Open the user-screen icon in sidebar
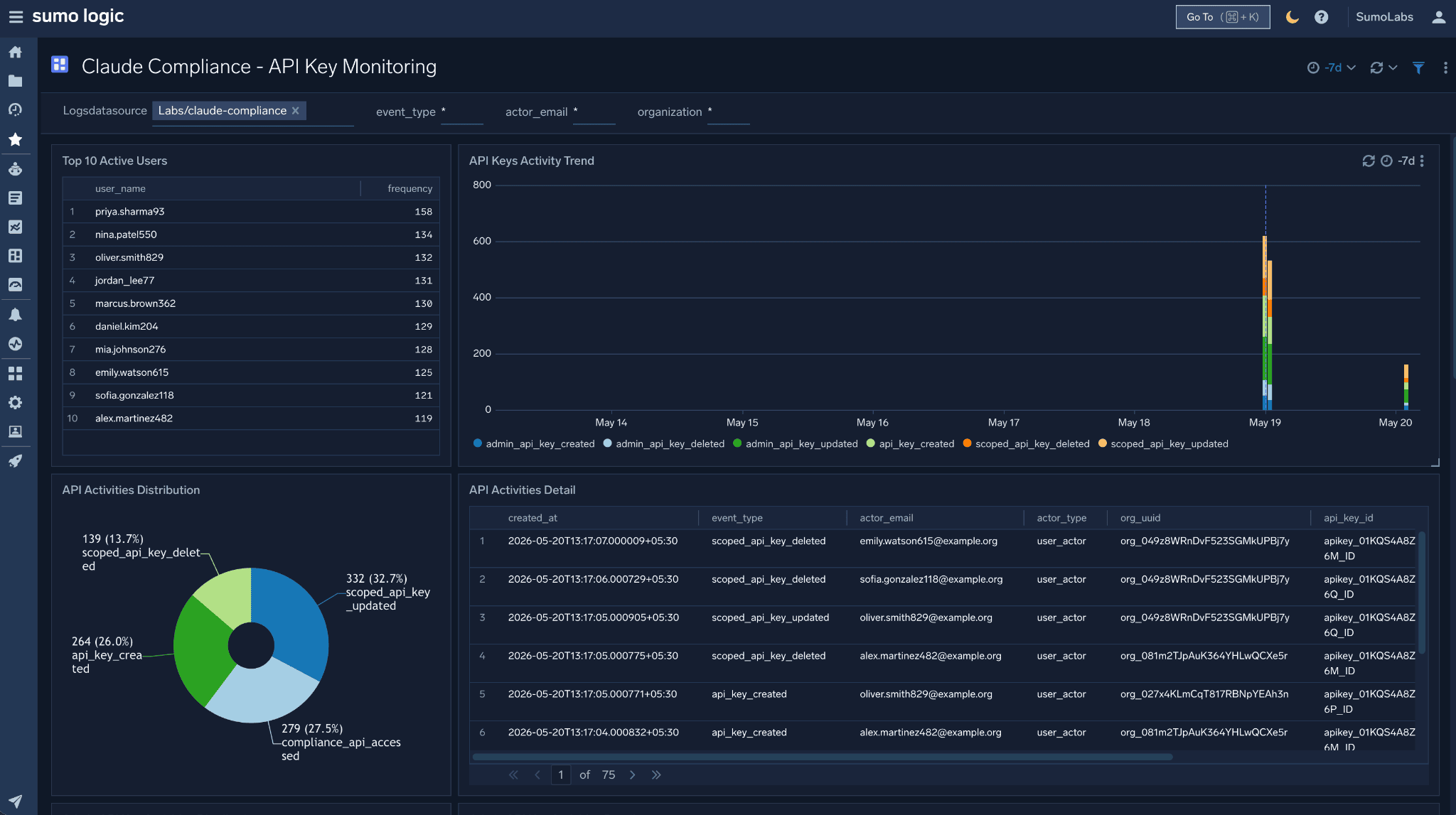 click(x=15, y=431)
